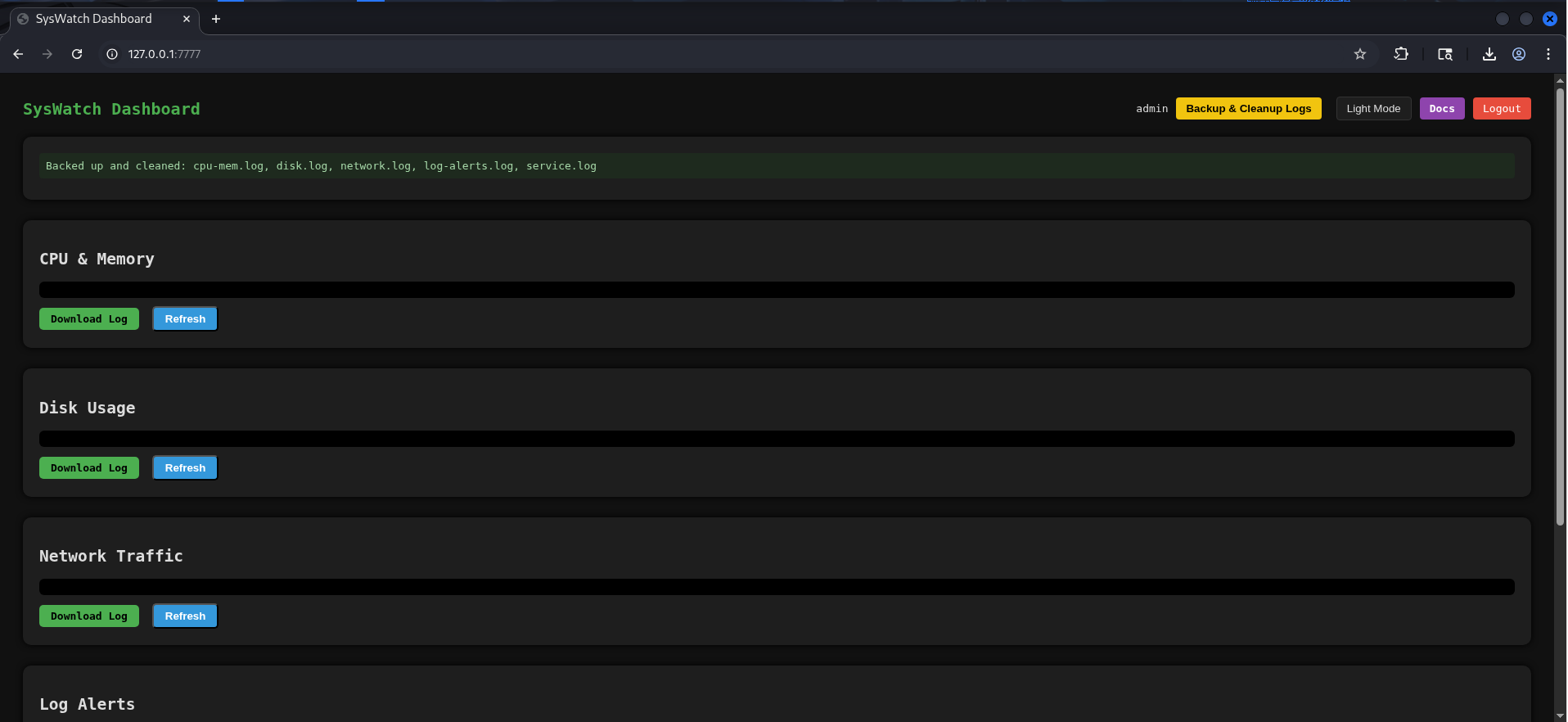Close the SysWatch Dashboard tab
1568x722 pixels.
tap(187, 19)
